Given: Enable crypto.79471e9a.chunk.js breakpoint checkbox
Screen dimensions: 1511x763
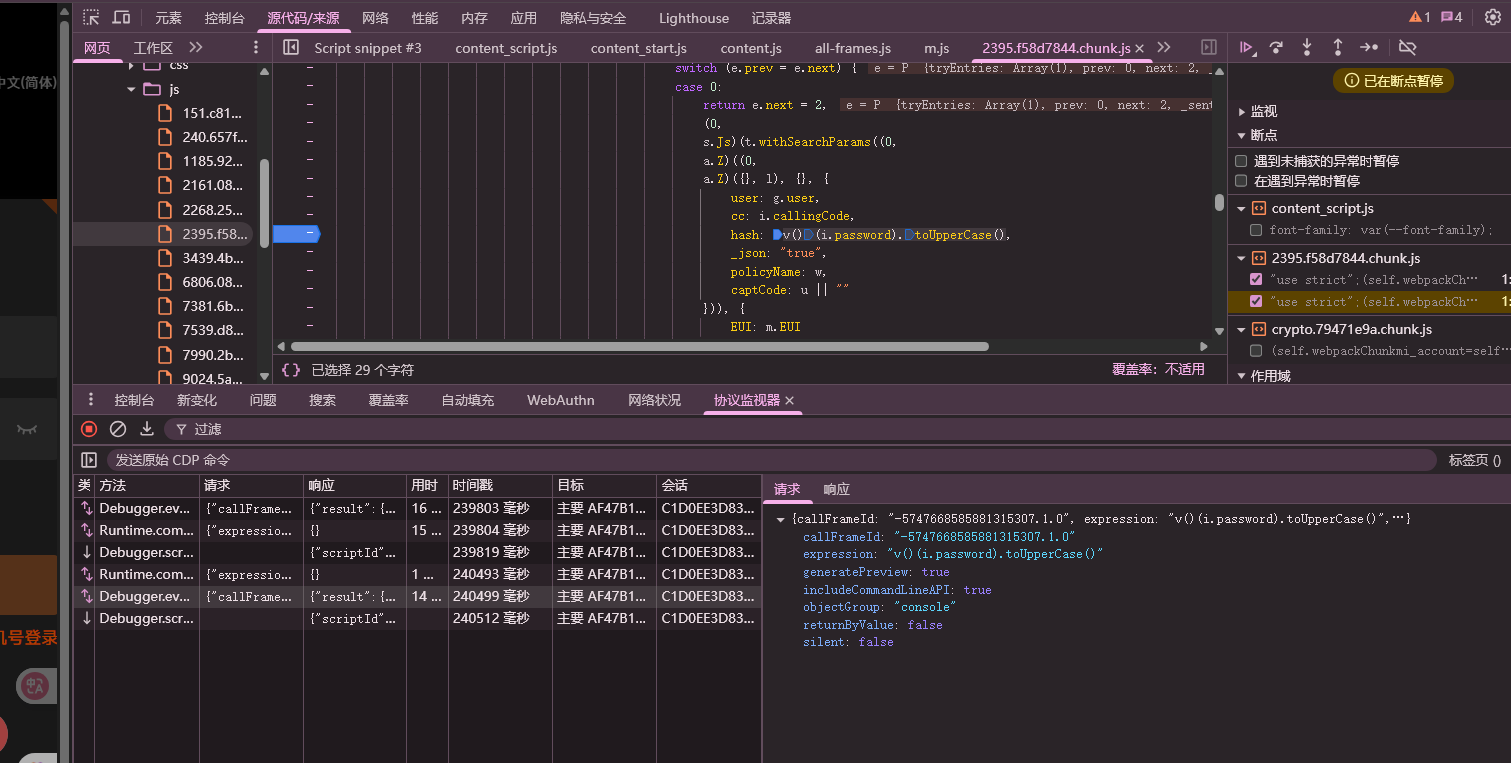Looking at the screenshot, I should (x=1256, y=351).
